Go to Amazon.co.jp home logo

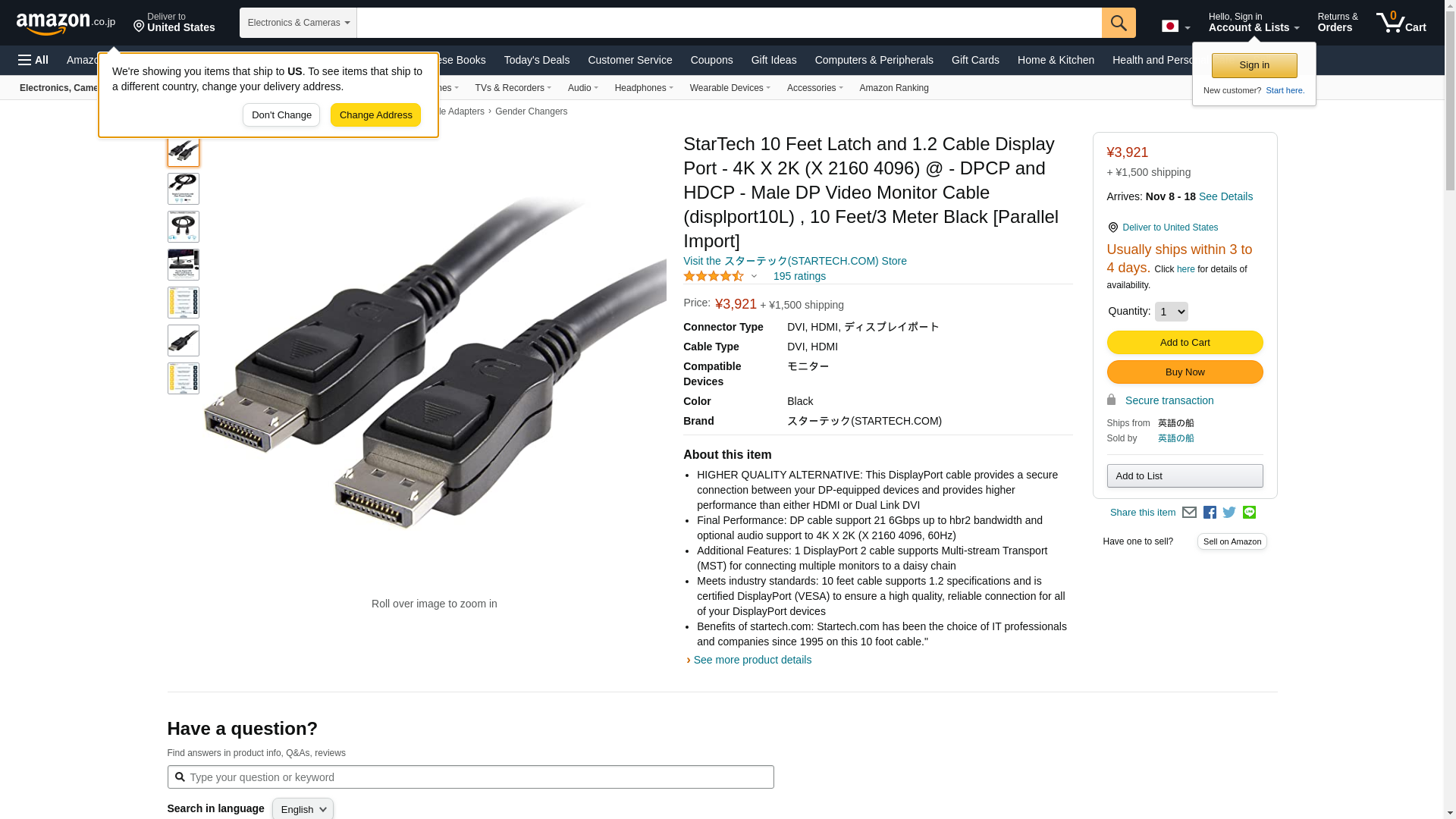pos(66,23)
